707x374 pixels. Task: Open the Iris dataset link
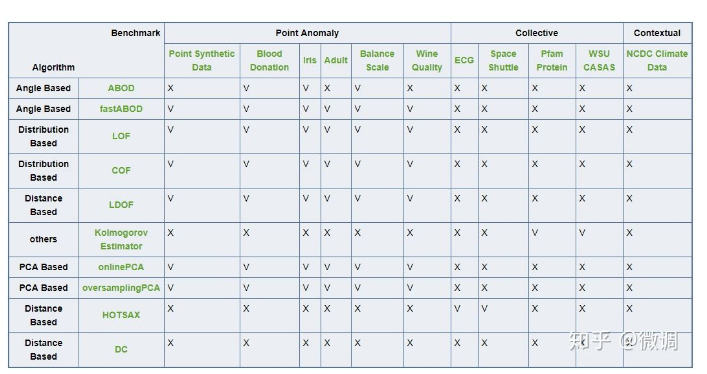coord(310,60)
